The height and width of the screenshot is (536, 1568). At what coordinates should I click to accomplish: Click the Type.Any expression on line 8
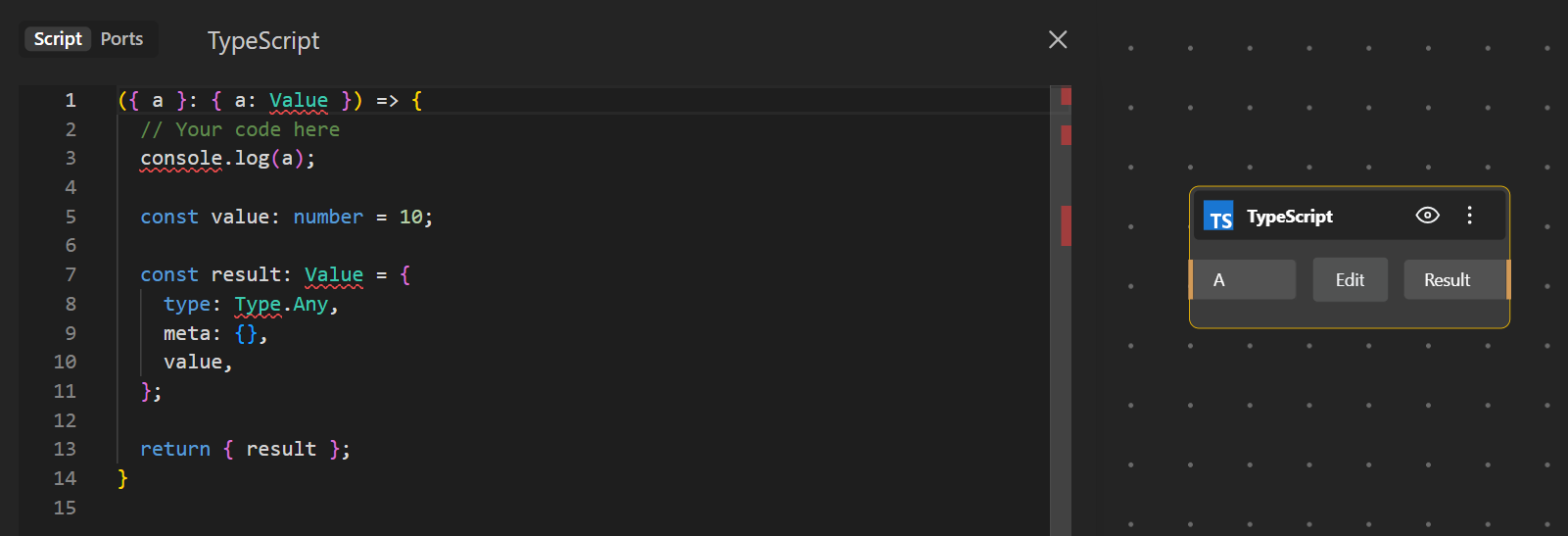pyautogui.click(x=281, y=304)
